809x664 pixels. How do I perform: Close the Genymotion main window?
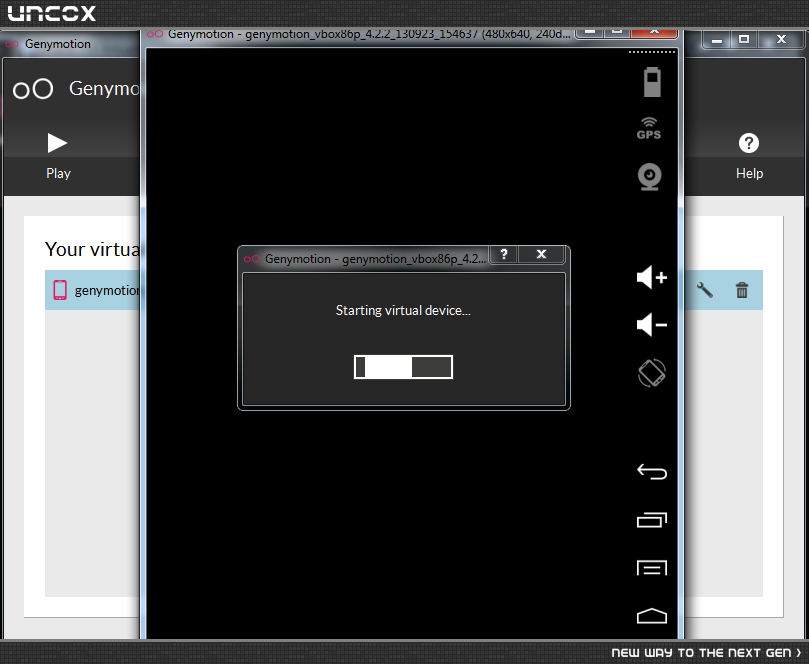point(781,40)
